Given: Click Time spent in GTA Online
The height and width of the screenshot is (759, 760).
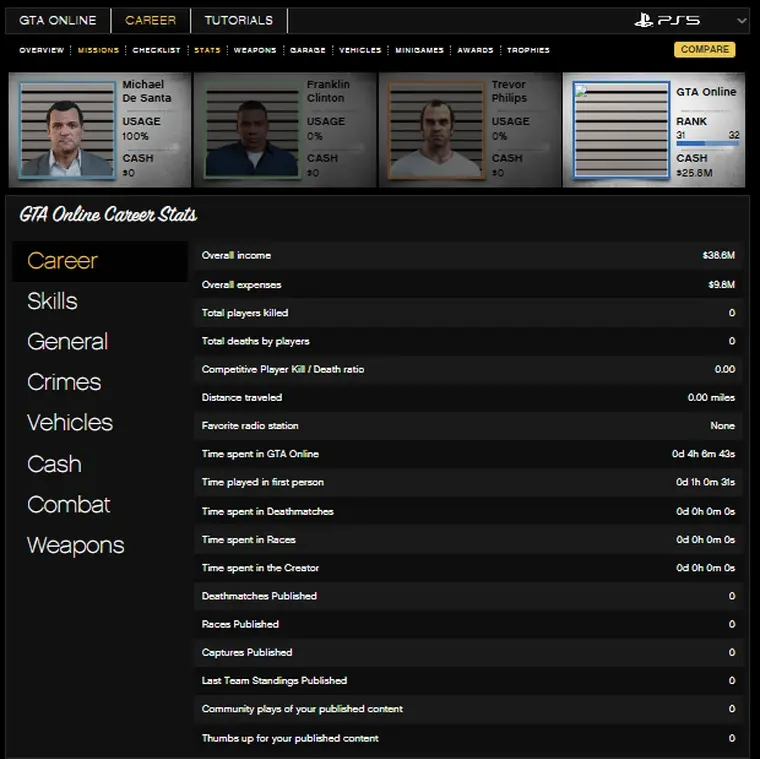Looking at the screenshot, I should (x=468, y=454).
